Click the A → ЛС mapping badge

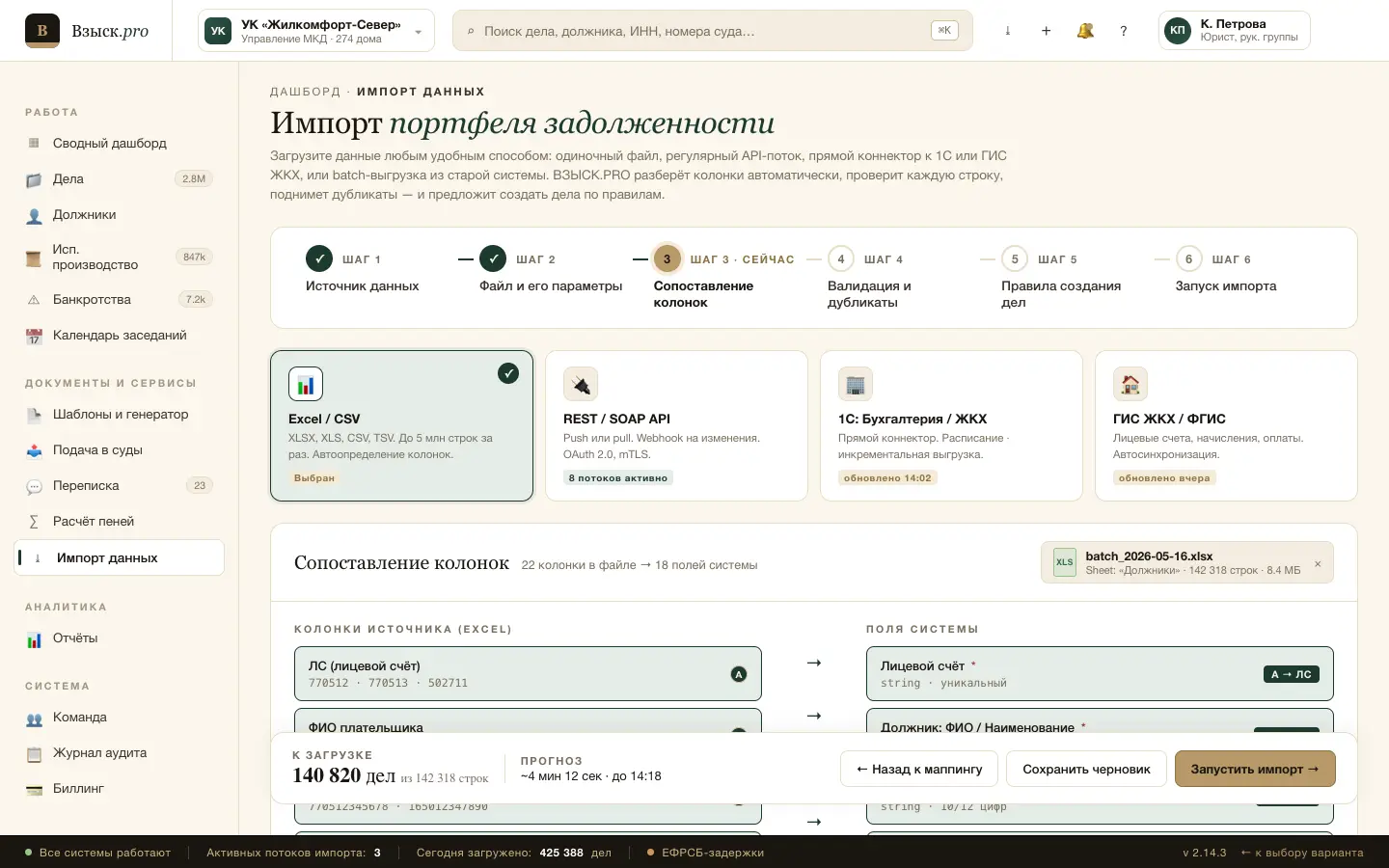[1292, 674]
